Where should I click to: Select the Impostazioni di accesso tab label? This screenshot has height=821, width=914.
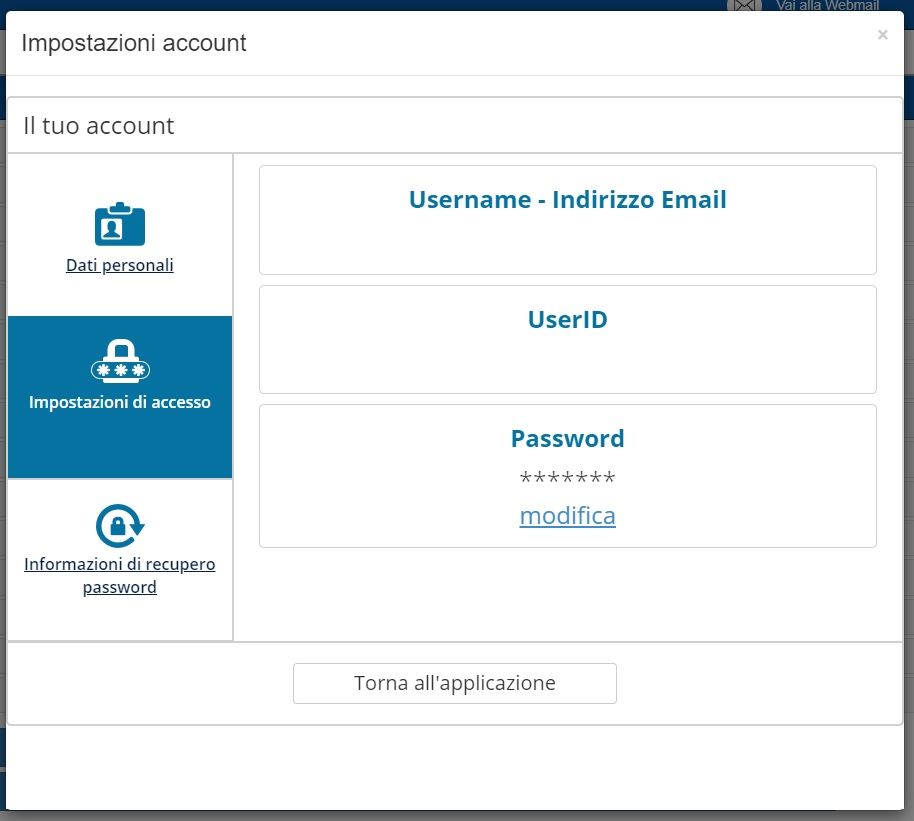pyautogui.click(x=120, y=403)
